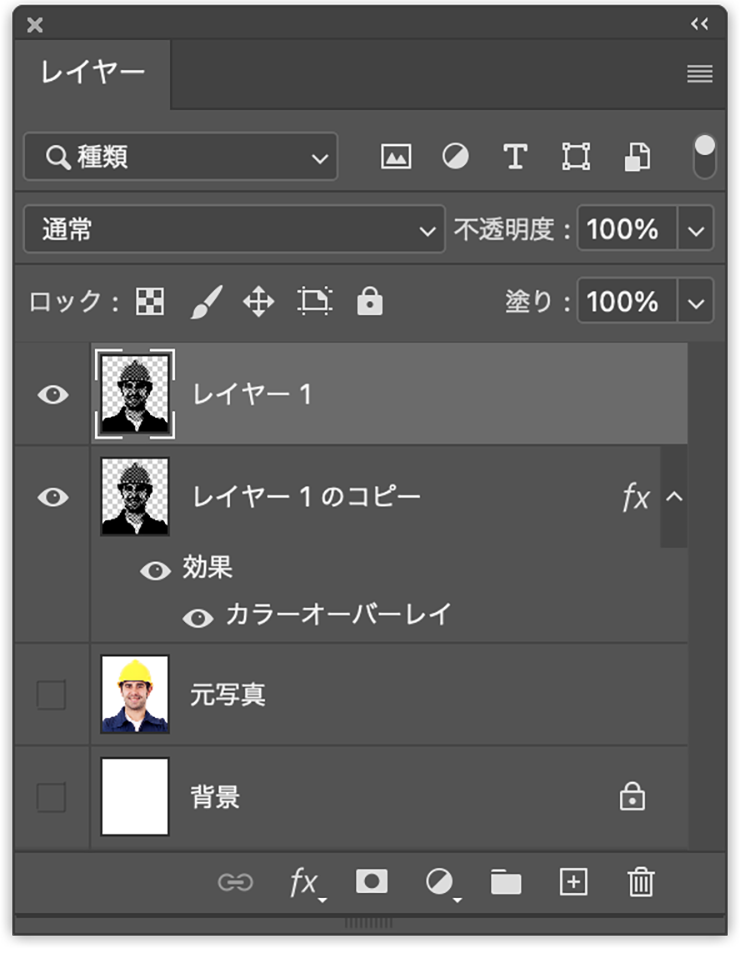Image resolution: width=740 pixels, height=953 pixels.
Task: Hide the レイヤー 1 layer
Action: [53, 395]
